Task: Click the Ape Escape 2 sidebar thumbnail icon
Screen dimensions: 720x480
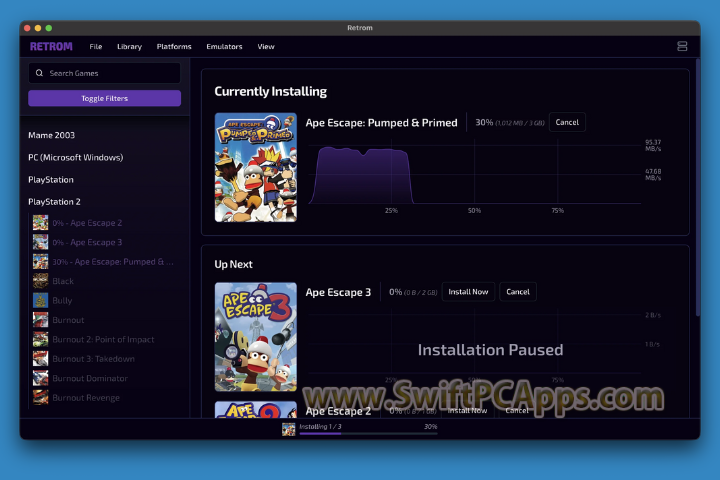Action: click(40, 223)
